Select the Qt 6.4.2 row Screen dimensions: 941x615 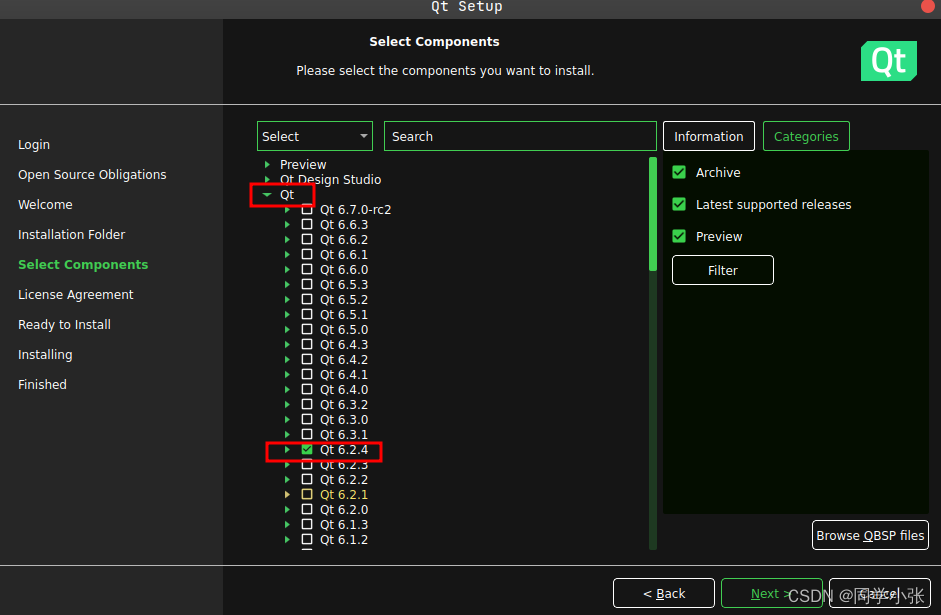click(344, 359)
